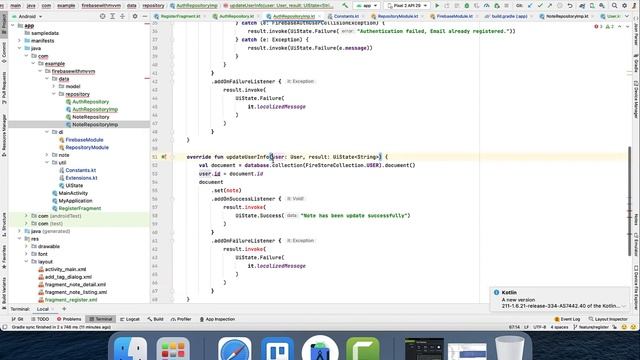Click the Kotlin notification info icon
This screenshot has height=360, width=640.
click(x=496, y=293)
